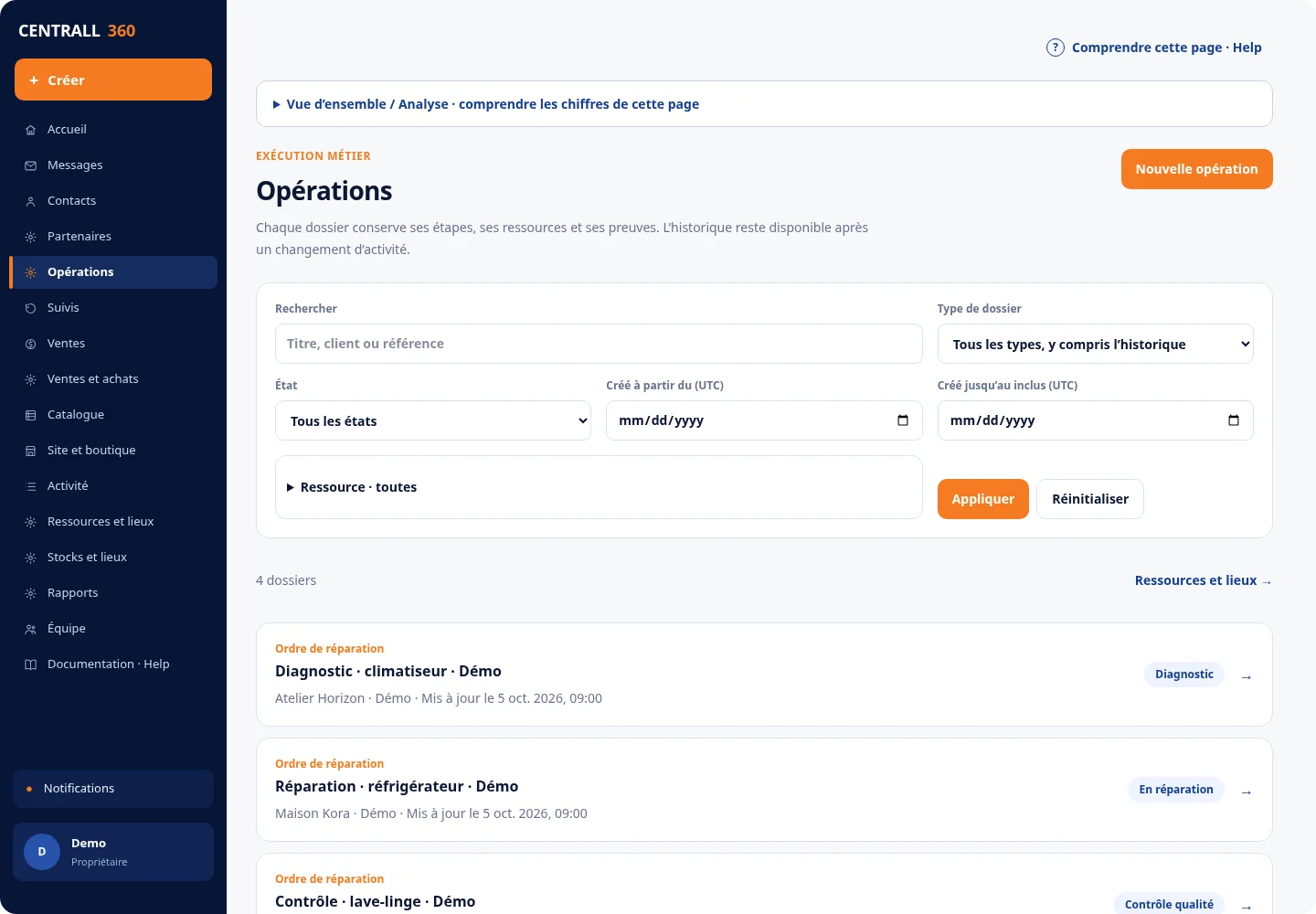Click the Créé à partir du date field
Image resolution: width=1316 pixels, height=914 pixels.
[x=764, y=420]
